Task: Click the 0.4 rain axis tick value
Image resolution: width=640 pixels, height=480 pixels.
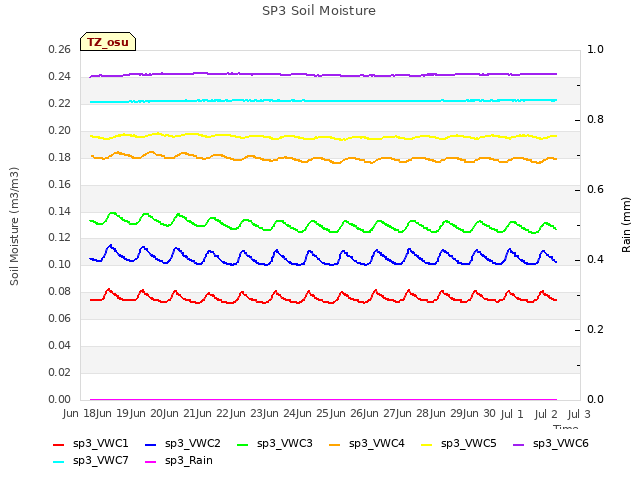Action: tap(595, 260)
